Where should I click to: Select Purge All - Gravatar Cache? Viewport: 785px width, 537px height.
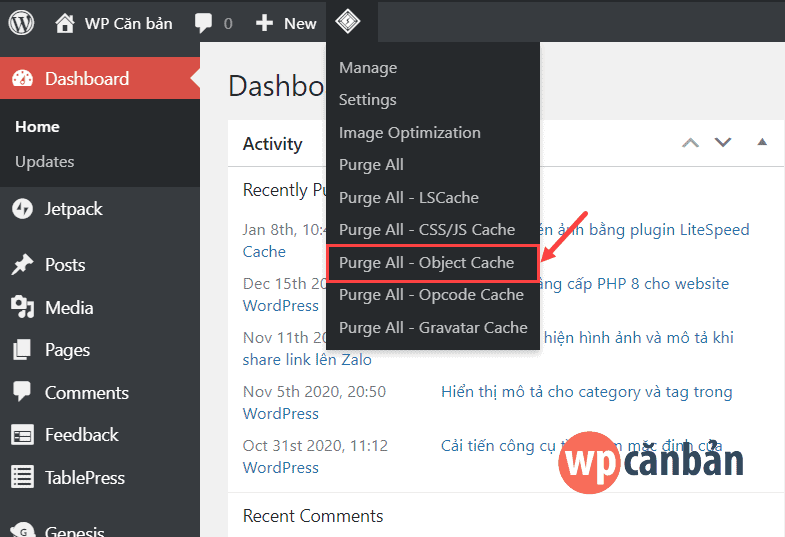tap(433, 328)
